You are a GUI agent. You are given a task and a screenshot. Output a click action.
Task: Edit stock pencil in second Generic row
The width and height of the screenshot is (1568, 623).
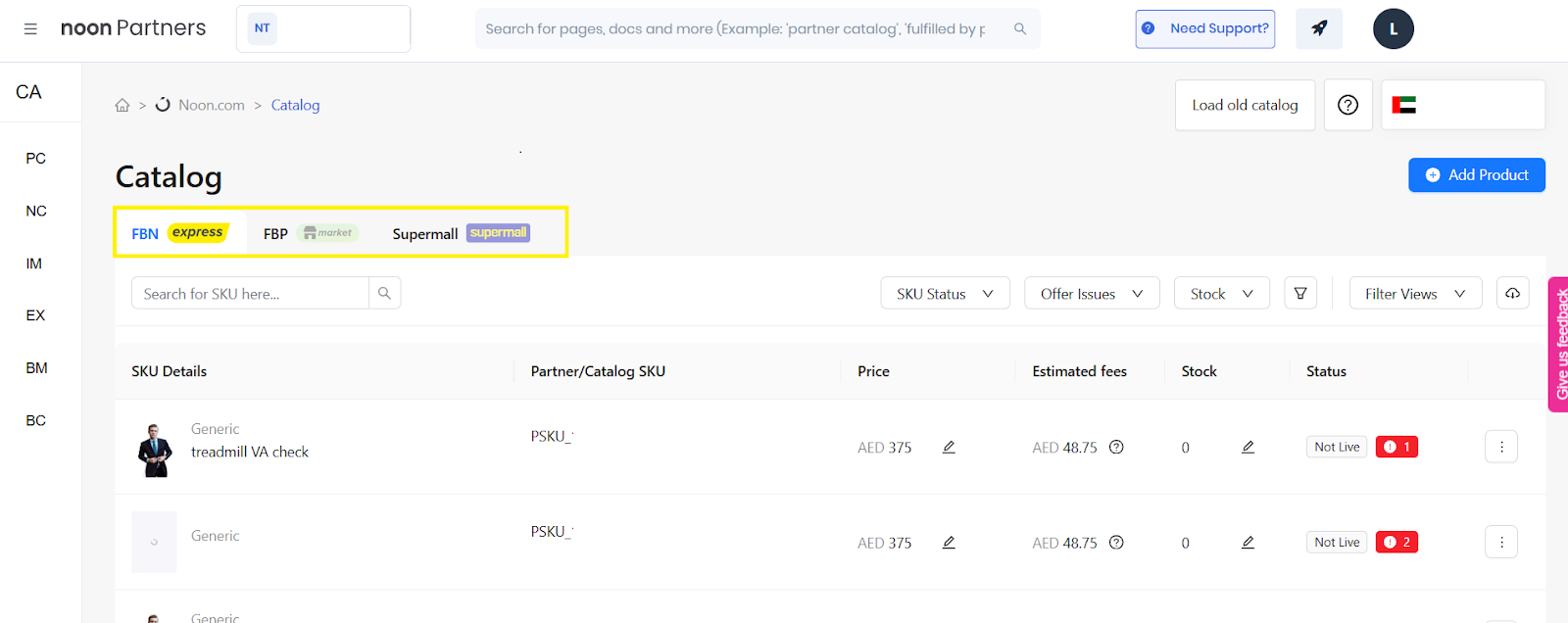tap(1248, 542)
